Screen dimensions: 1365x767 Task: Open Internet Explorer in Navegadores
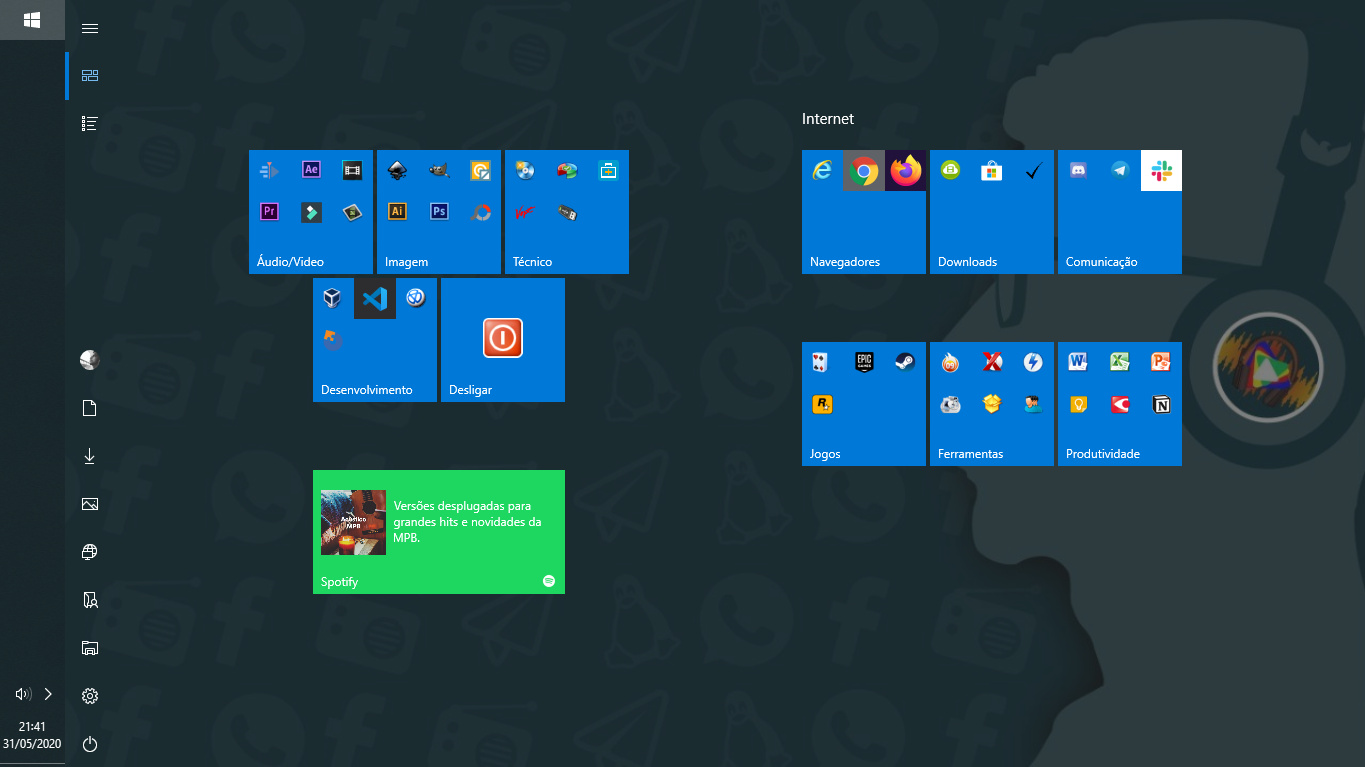point(822,171)
